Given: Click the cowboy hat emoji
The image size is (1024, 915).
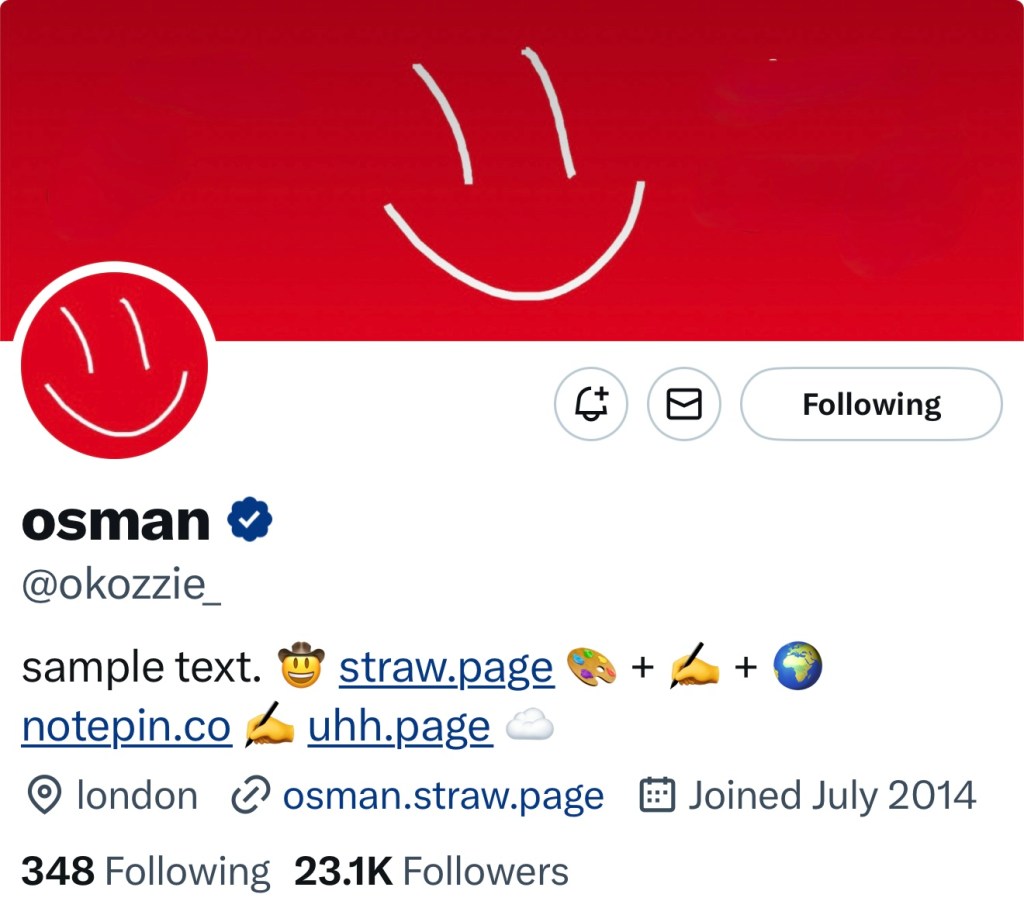Looking at the screenshot, I should coord(301,667).
